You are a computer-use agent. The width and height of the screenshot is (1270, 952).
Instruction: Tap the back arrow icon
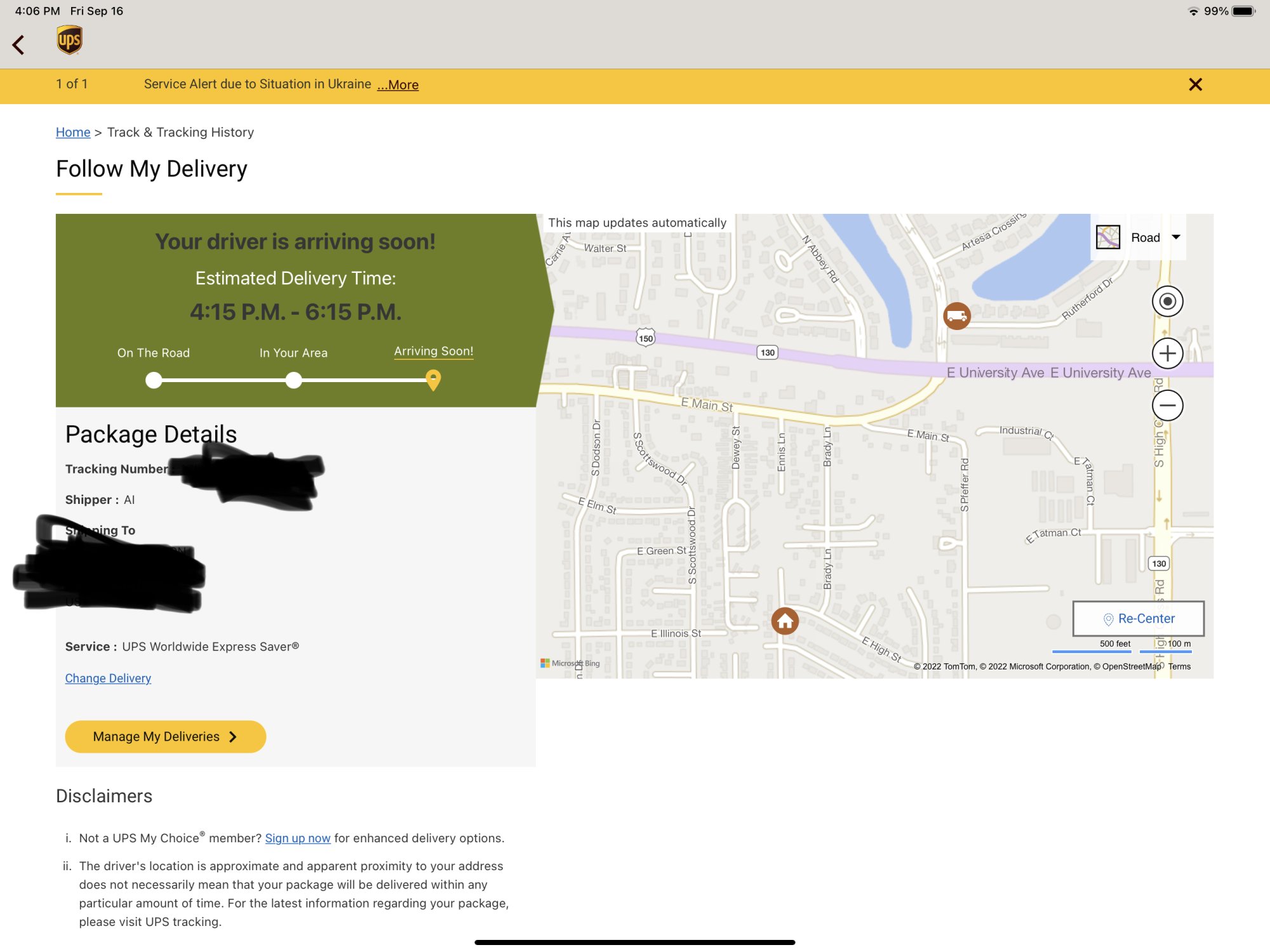[18, 44]
